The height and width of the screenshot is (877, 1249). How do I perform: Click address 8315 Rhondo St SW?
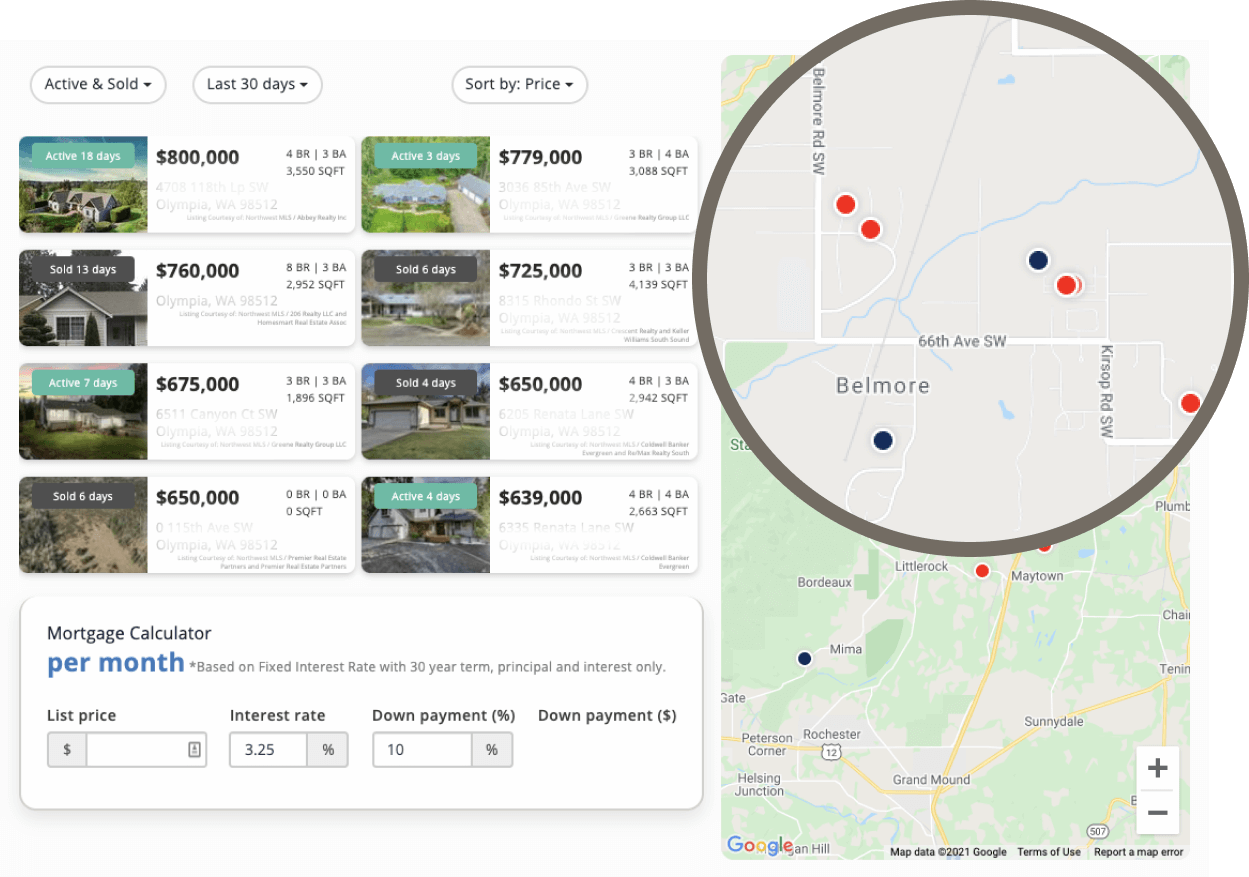click(x=560, y=300)
